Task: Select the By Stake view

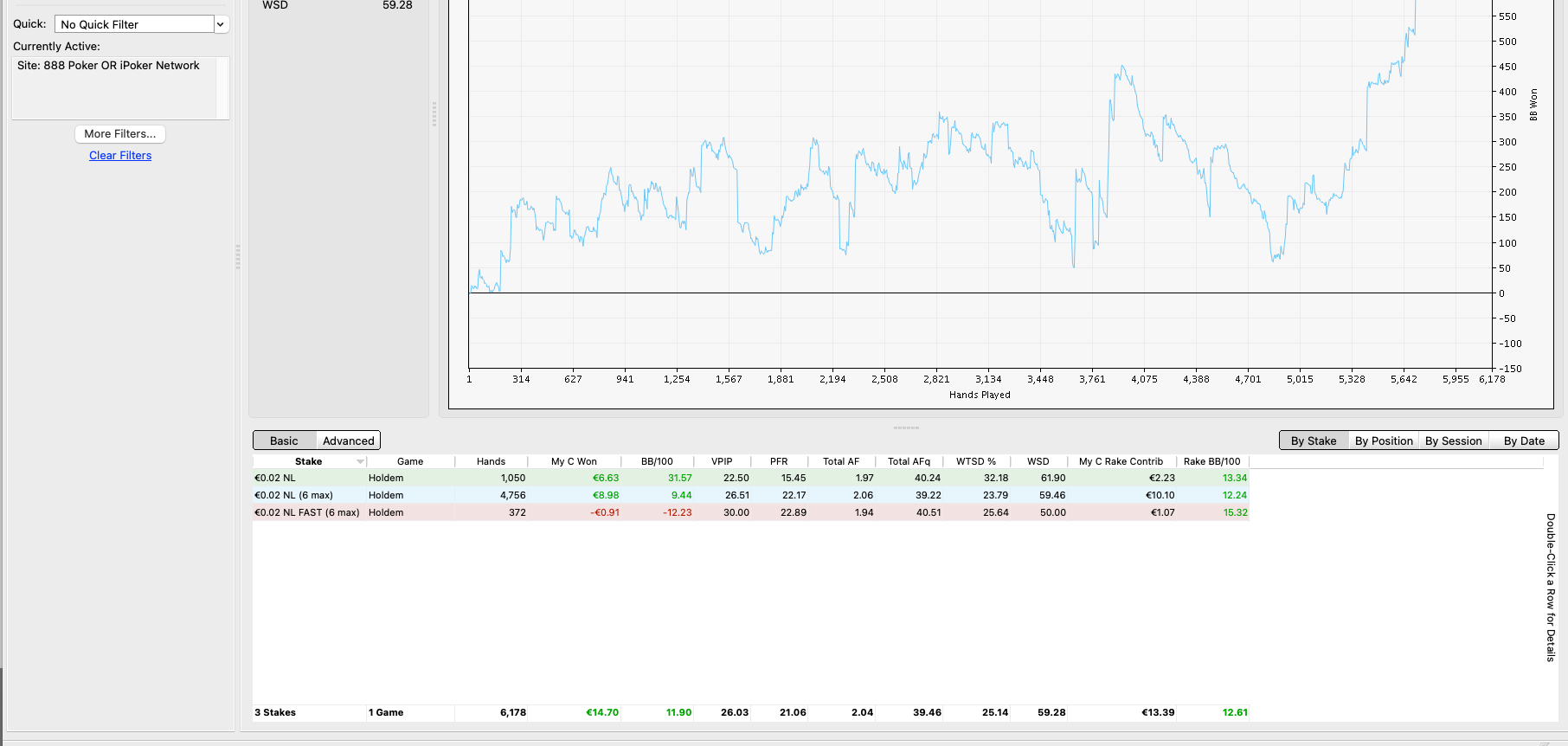Action: tap(1314, 441)
